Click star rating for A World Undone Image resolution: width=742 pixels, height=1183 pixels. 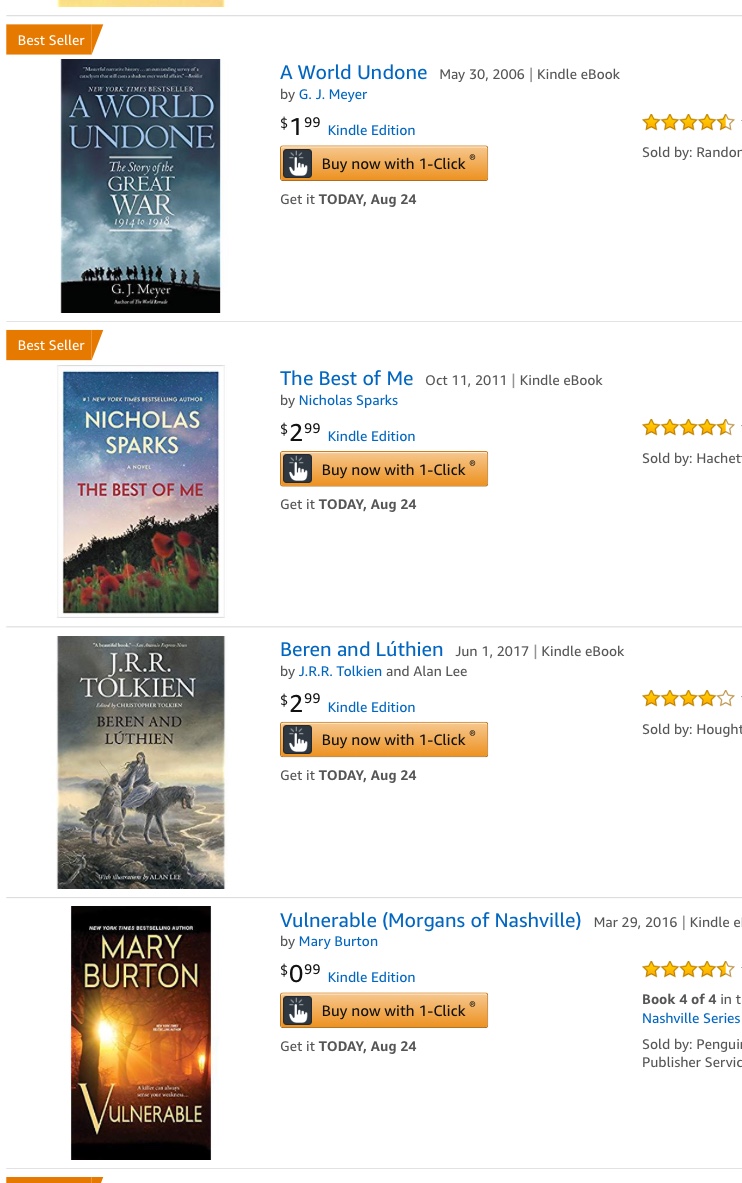coord(688,123)
